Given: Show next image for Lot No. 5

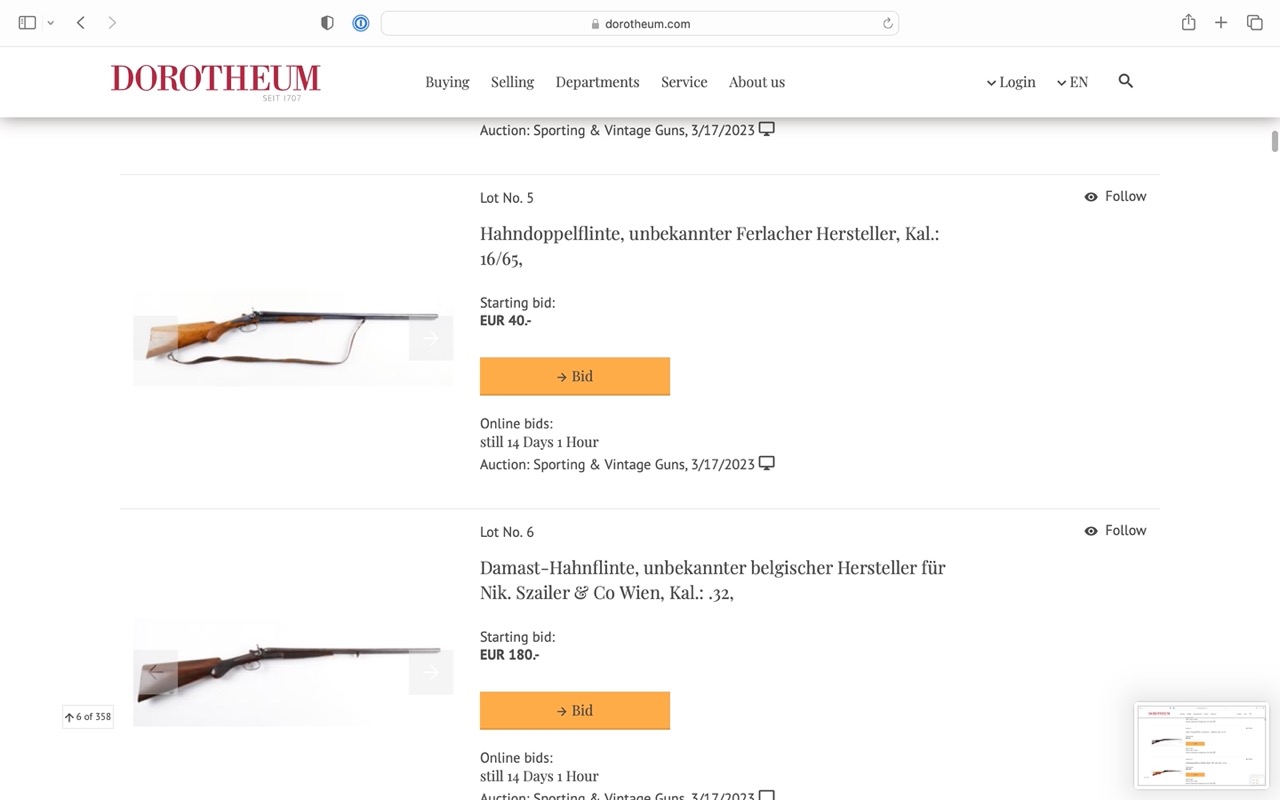Looking at the screenshot, I should (431, 338).
